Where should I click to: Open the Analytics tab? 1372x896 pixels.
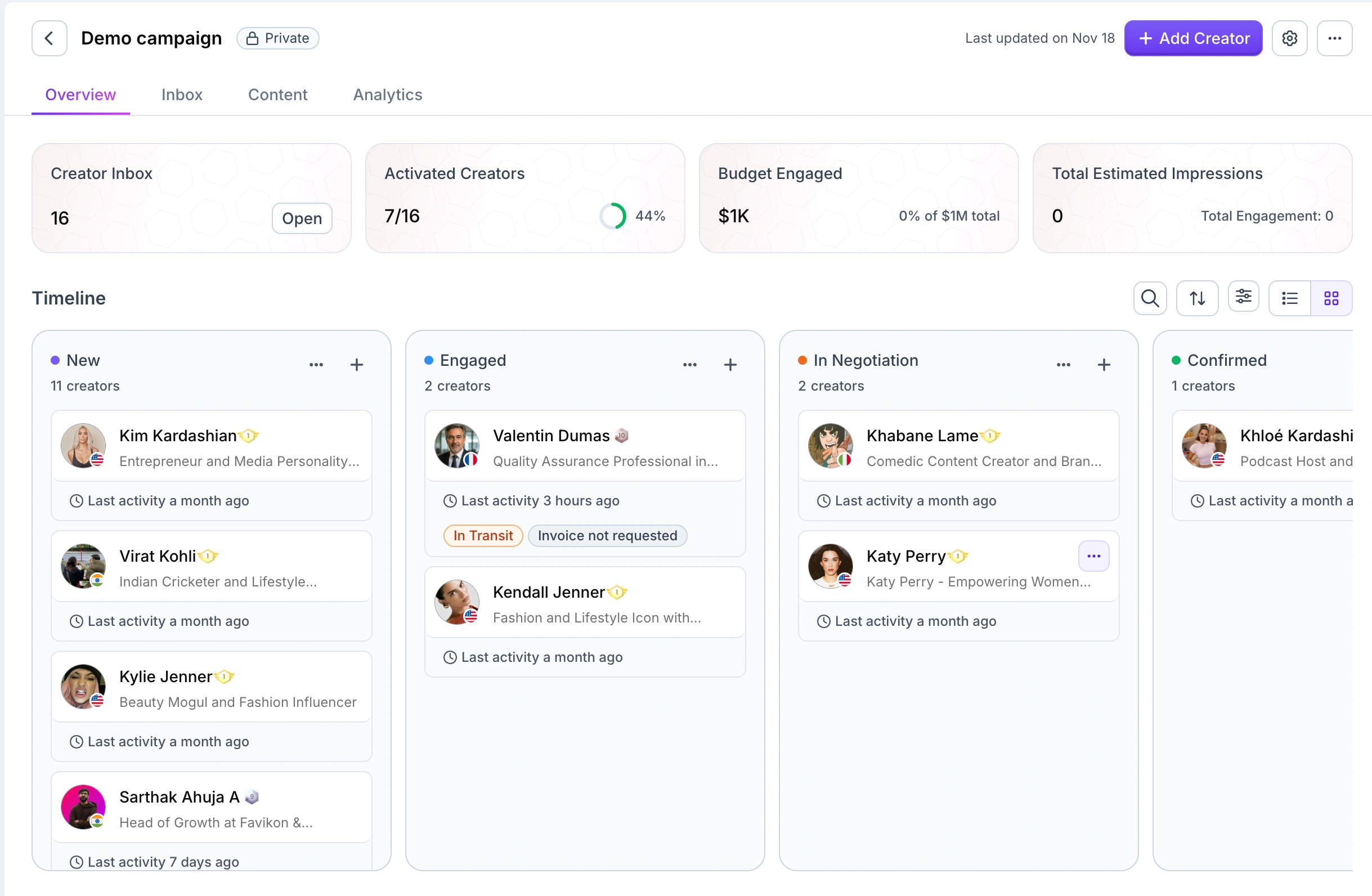(x=387, y=95)
